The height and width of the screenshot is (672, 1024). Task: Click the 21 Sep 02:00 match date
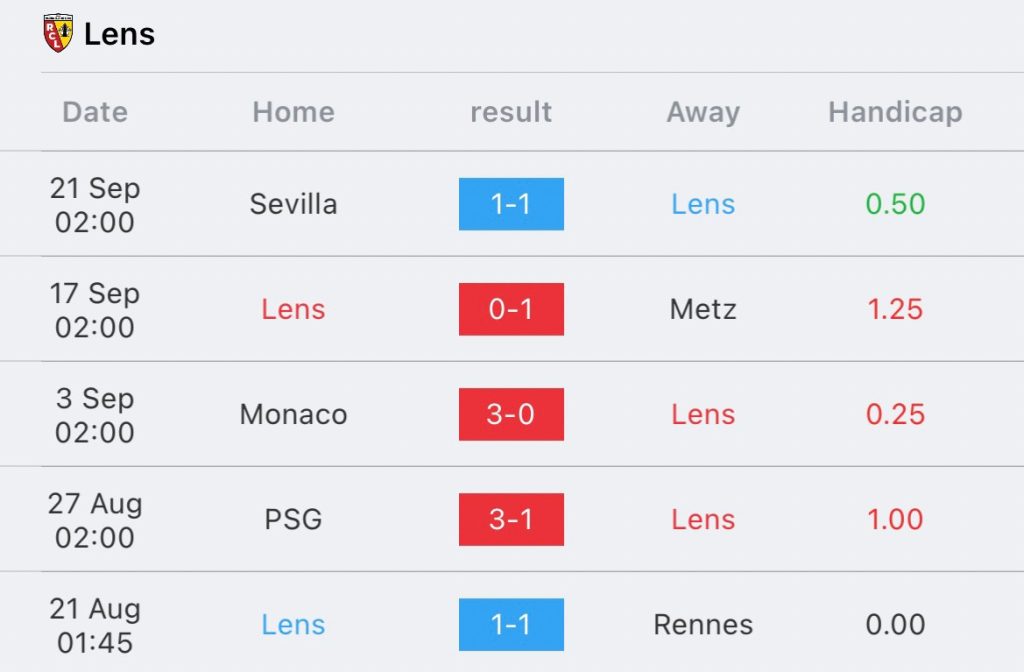[x=95, y=205]
